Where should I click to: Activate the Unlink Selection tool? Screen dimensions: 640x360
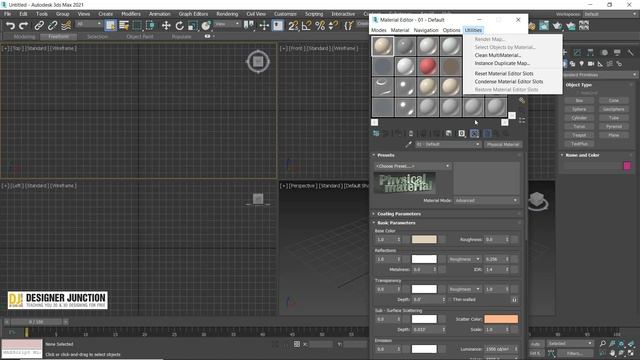52,26
